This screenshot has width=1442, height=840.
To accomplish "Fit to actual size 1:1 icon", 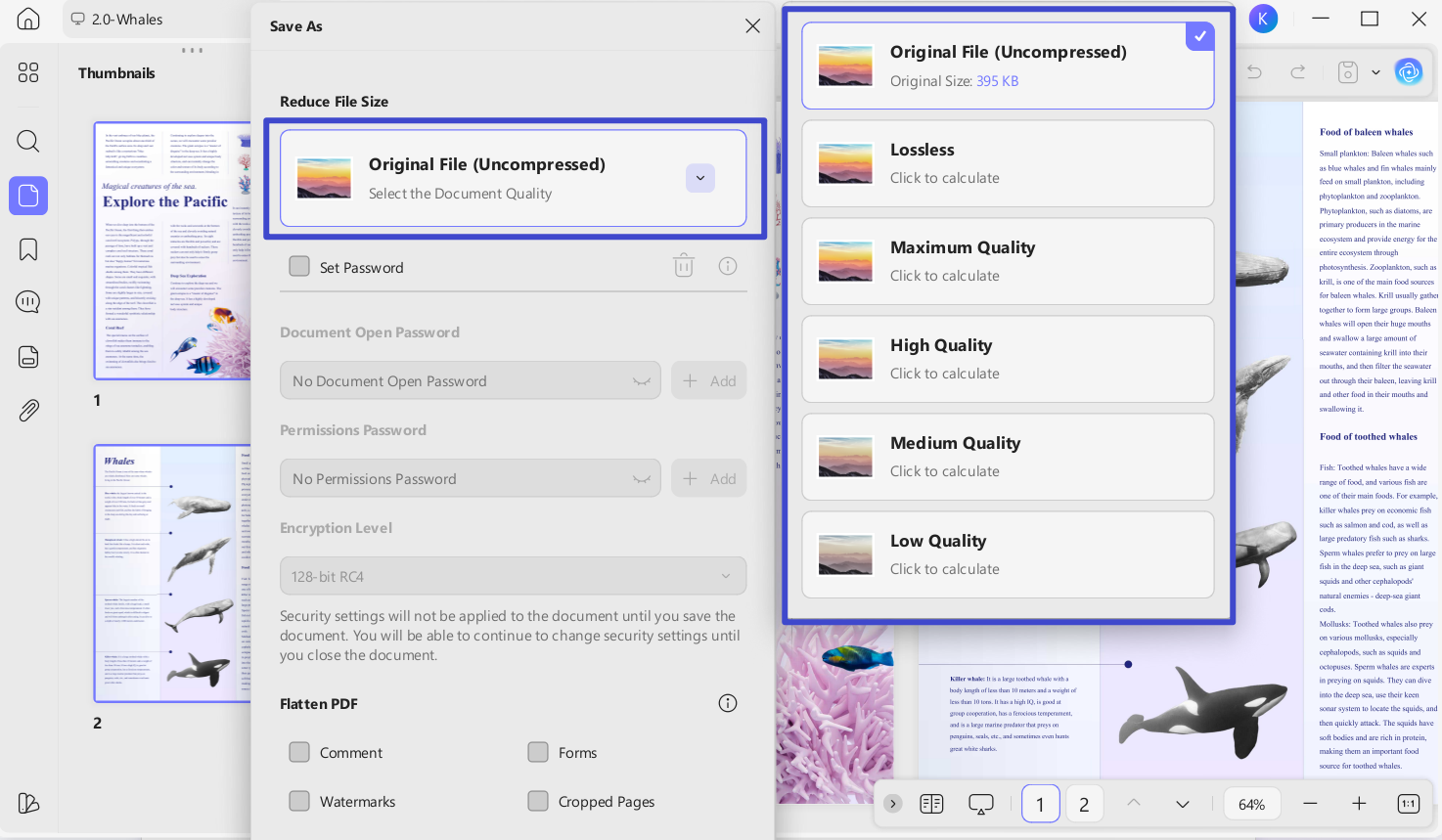I will [1409, 804].
